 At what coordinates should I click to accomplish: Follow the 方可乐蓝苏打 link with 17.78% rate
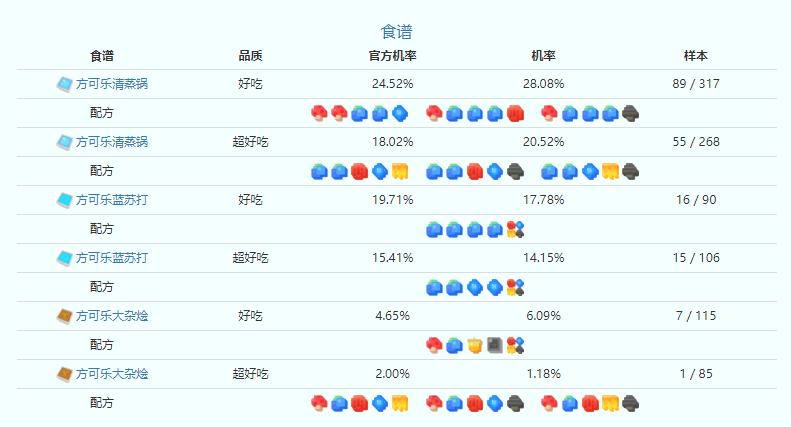click(x=112, y=200)
